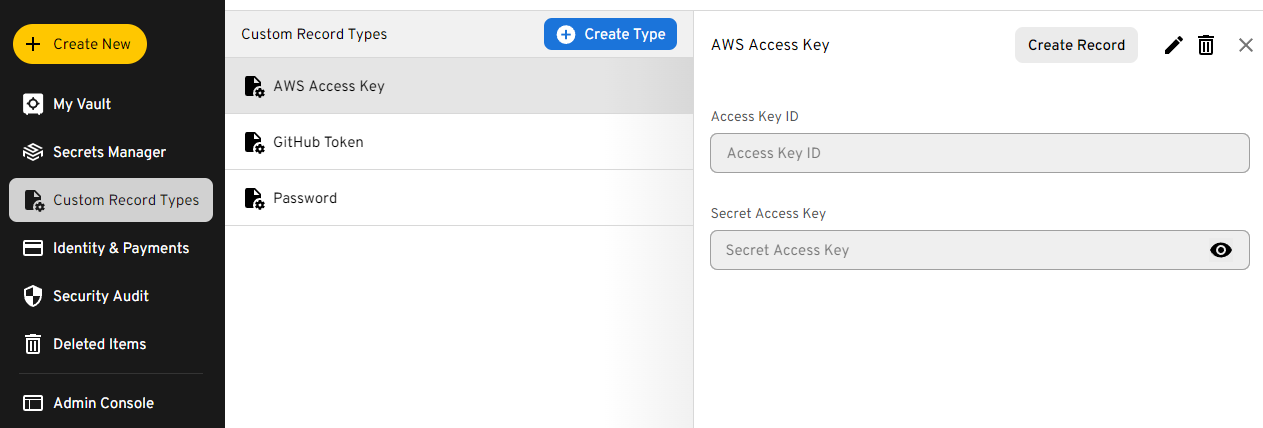Toggle Secret Access Key visibility eye
1263x428 pixels.
1220,250
